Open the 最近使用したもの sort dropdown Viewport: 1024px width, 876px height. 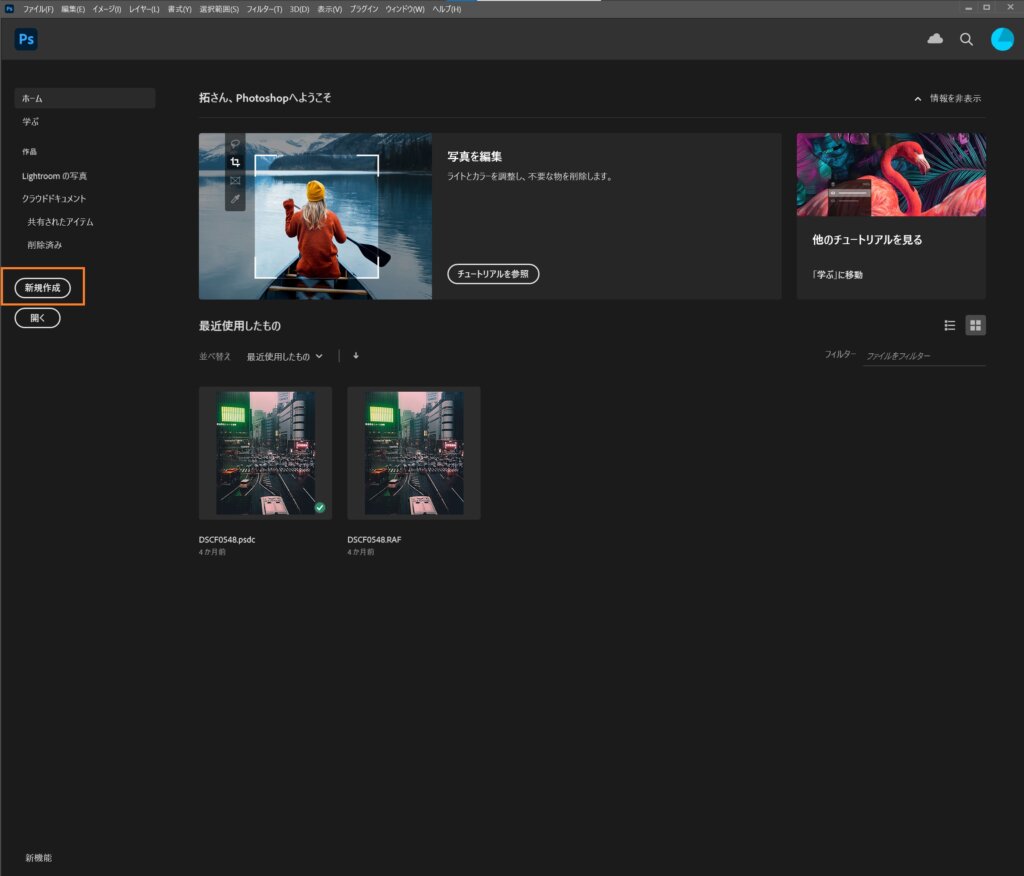coord(285,357)
